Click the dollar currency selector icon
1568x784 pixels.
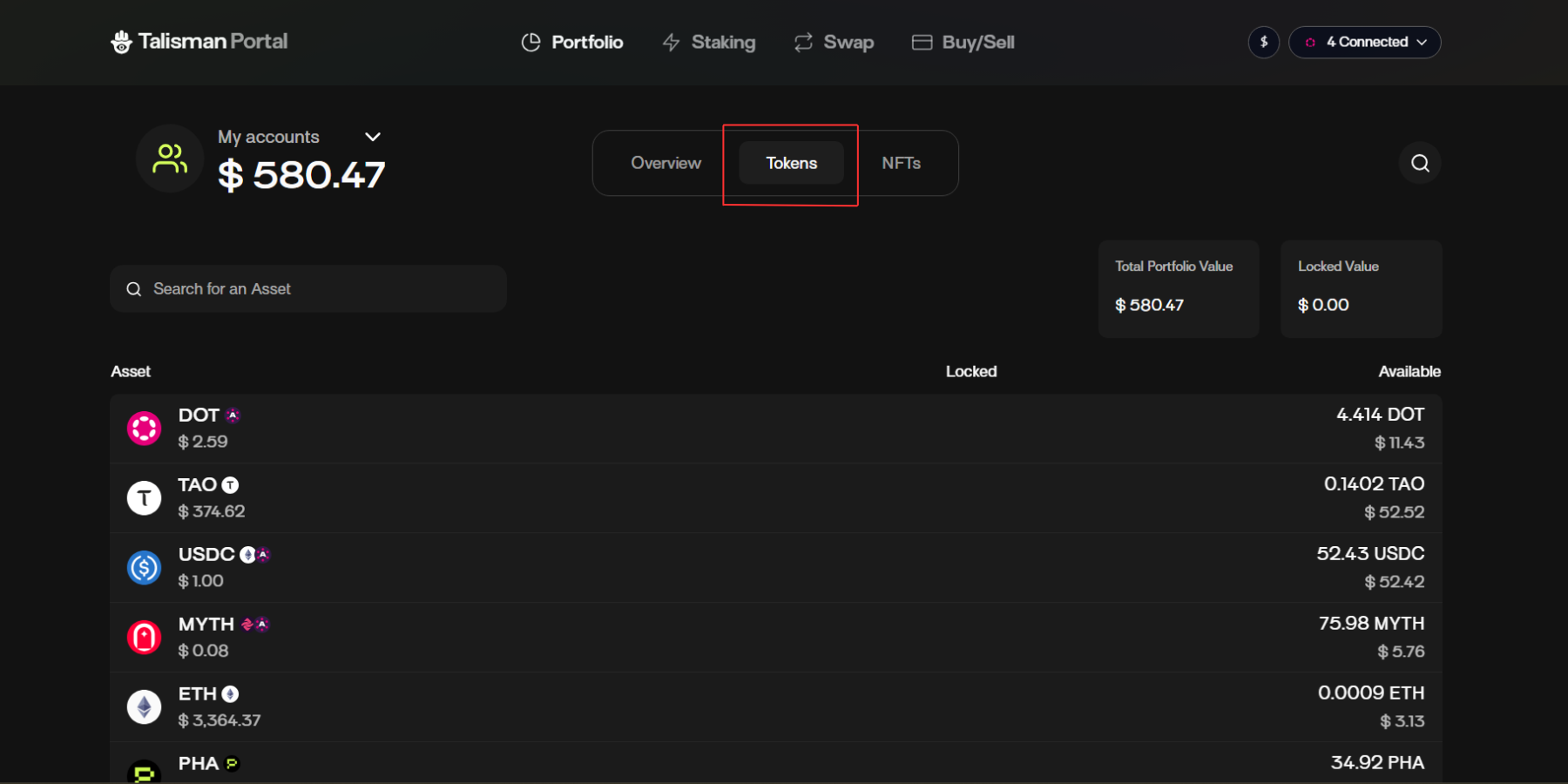pyautogui.click(x=1263, y=42)
